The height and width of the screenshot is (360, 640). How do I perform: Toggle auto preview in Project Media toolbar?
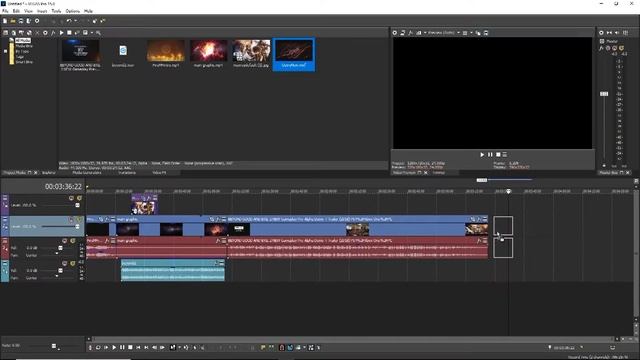point(77,33)
